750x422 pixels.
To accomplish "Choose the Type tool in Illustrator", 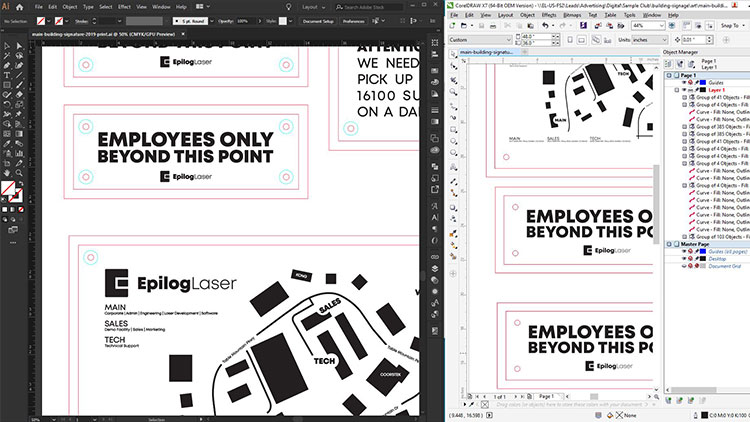I will coord(7,75).
